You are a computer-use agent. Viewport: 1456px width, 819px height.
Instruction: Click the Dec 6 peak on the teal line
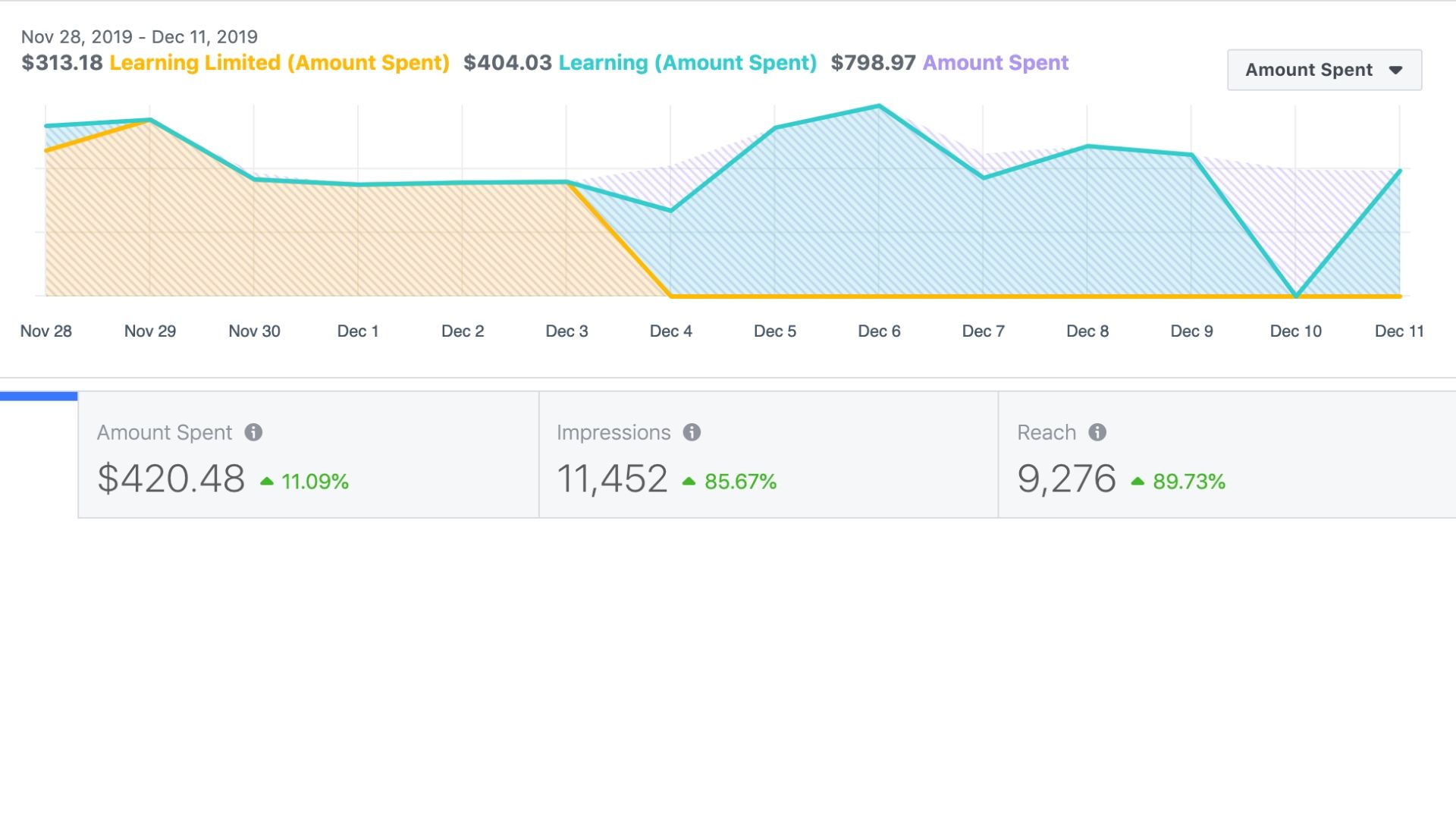click(x=878, y=106)
